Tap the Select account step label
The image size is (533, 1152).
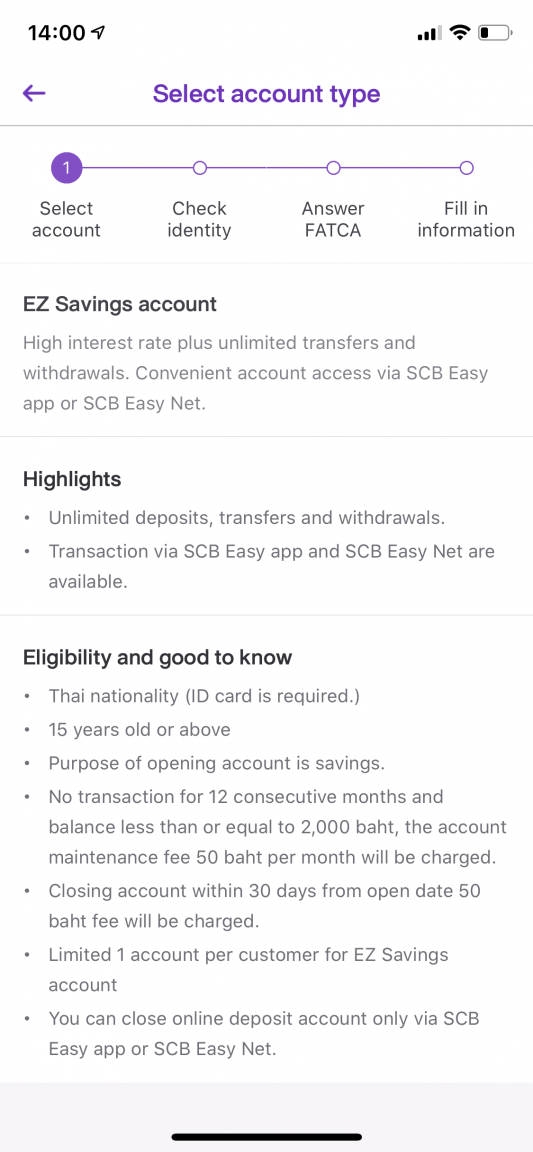tap(66, 219)
